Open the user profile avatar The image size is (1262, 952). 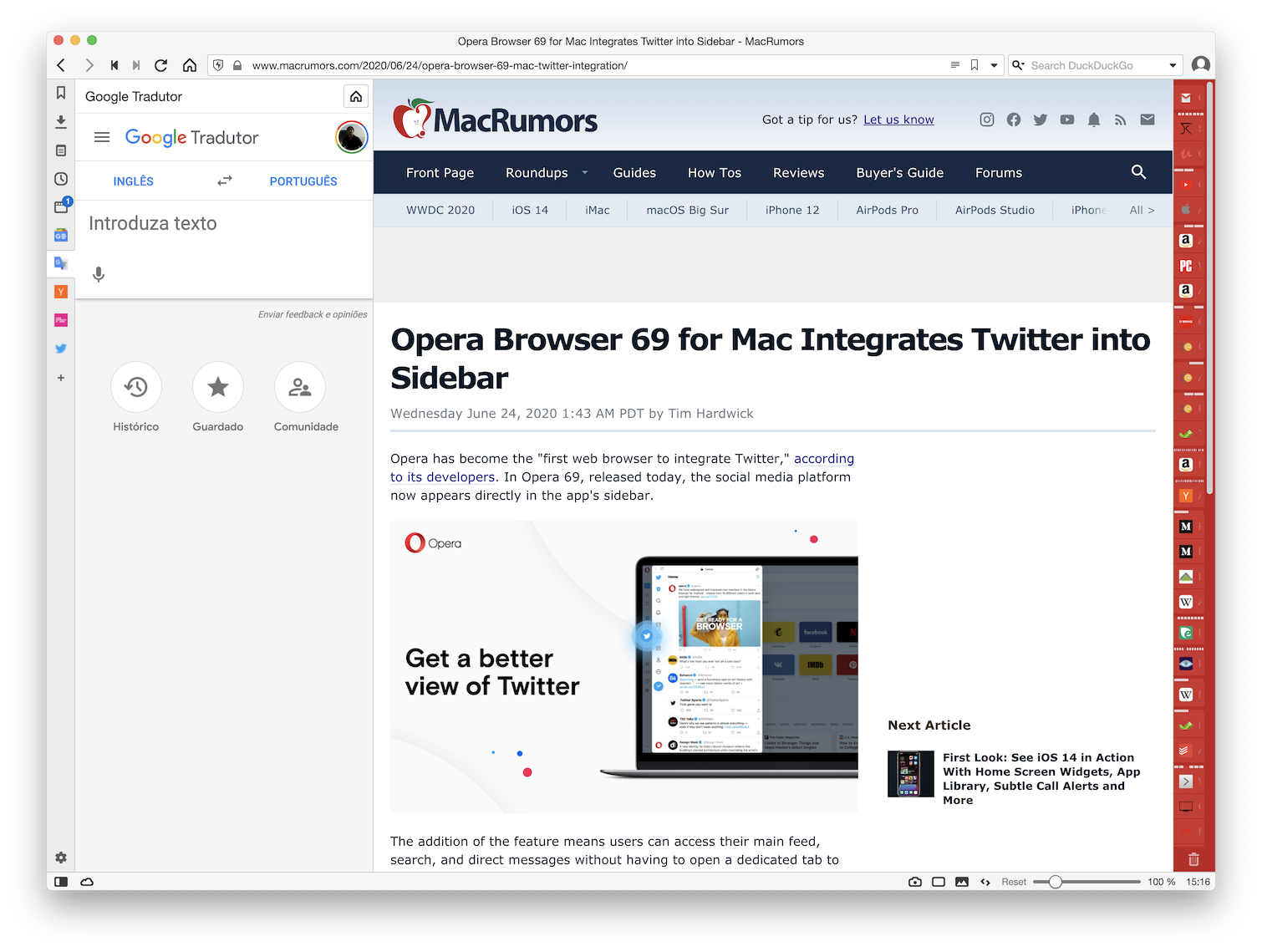pos(1201,65)
